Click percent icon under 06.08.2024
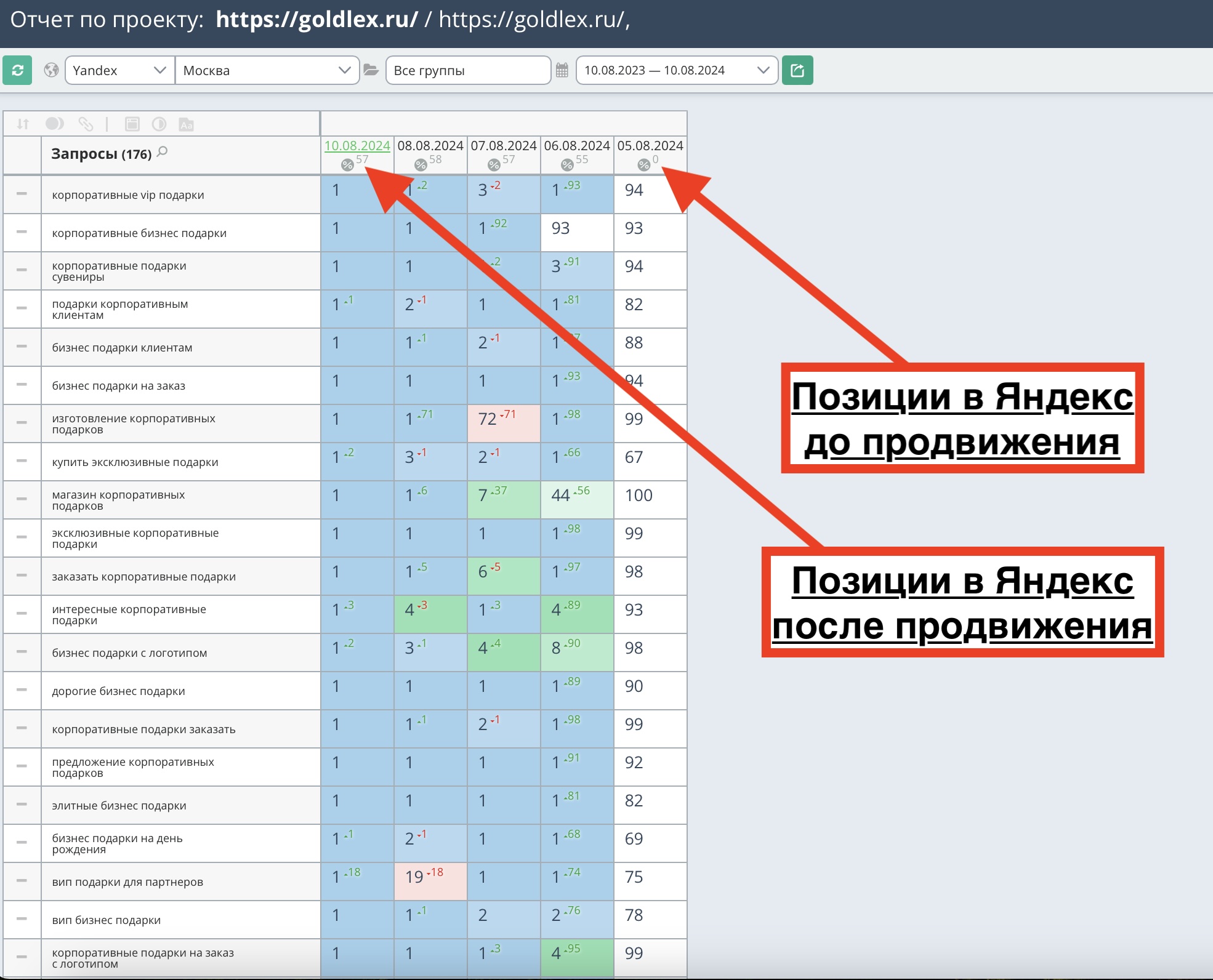 (567, 165)
